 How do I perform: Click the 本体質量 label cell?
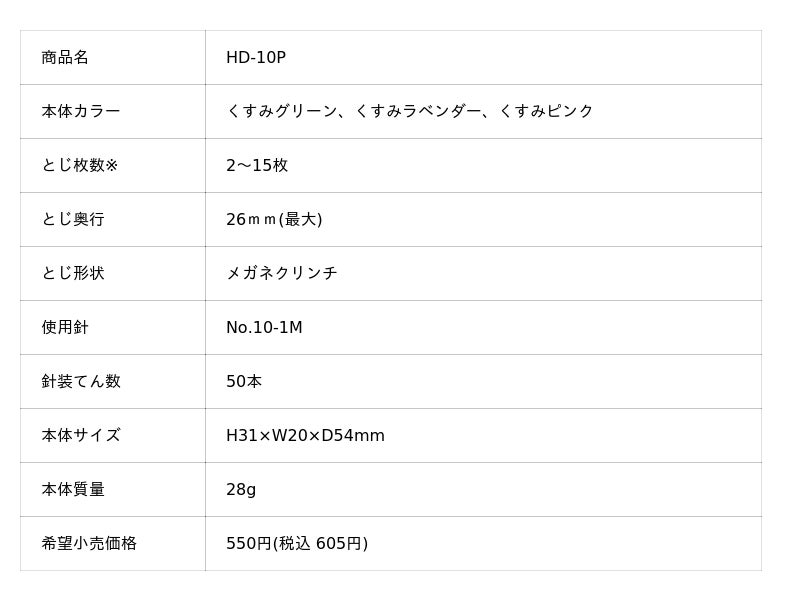click(73, 490)
